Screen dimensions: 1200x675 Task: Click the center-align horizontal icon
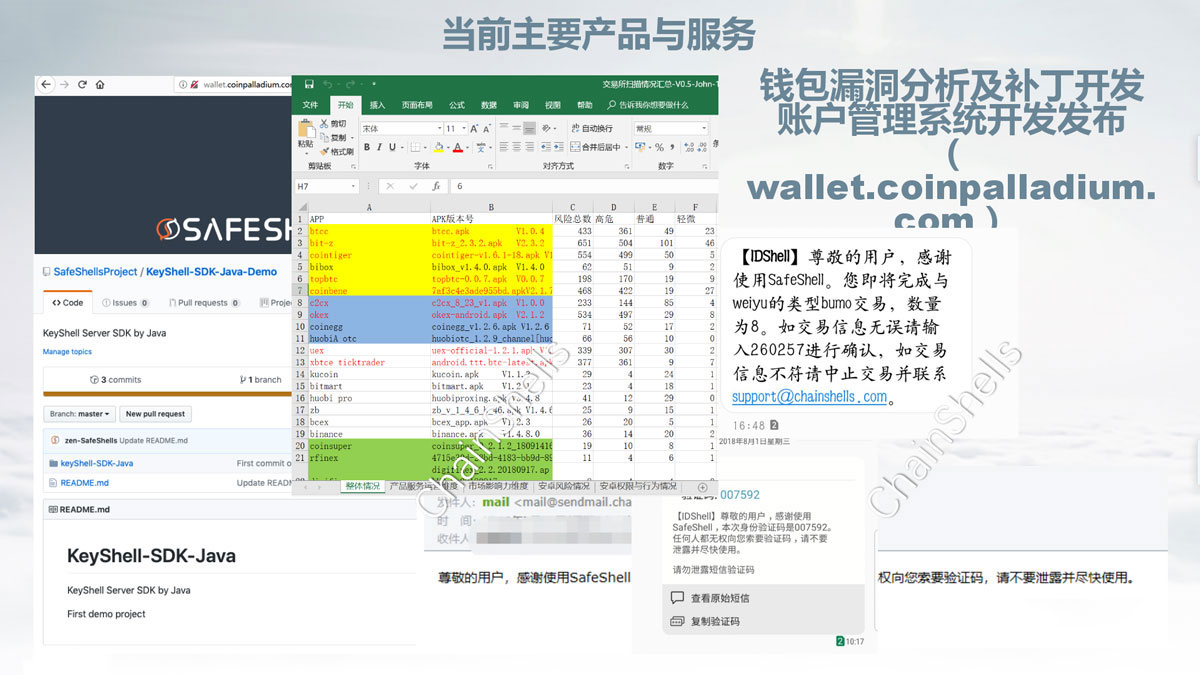click(x=516, y=147)
